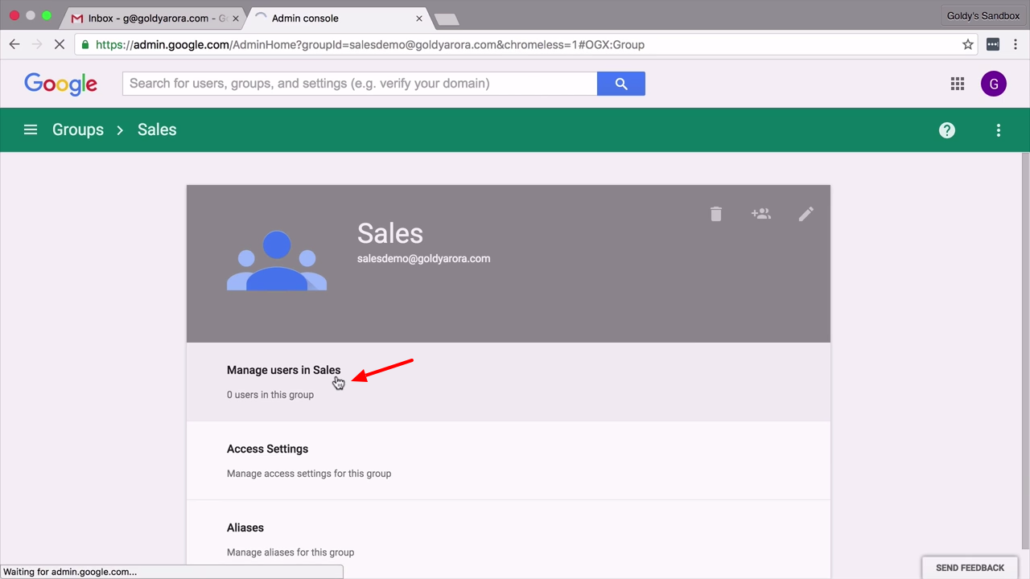Open the green bar's three-dot options menu

(x=998, y=130)
